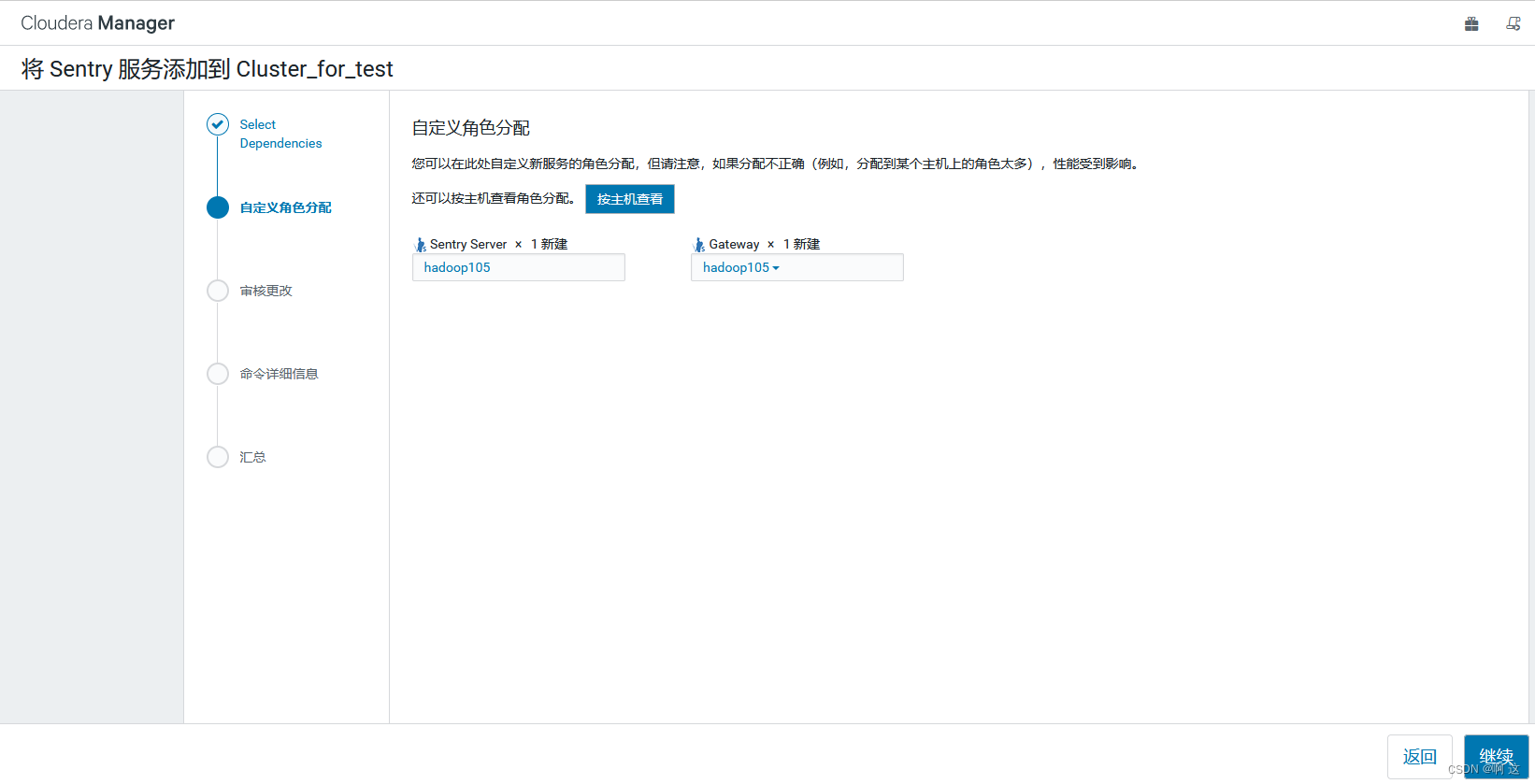Screen dimensions: 1535x784
Task: Click the 返回 button
Action: [x=1420, y=756]
